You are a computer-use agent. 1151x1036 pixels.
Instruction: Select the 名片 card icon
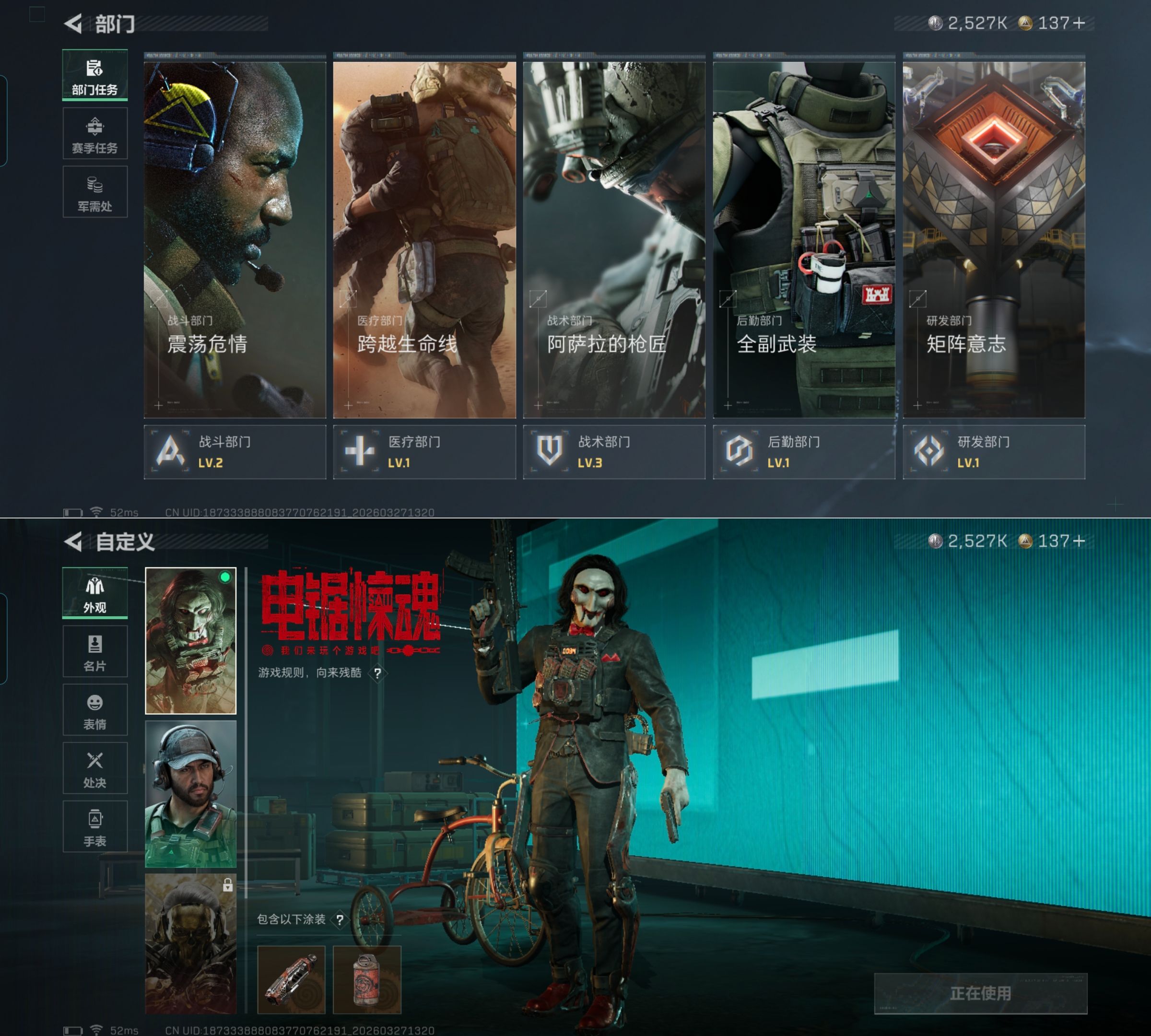click(x=94, y=652)
